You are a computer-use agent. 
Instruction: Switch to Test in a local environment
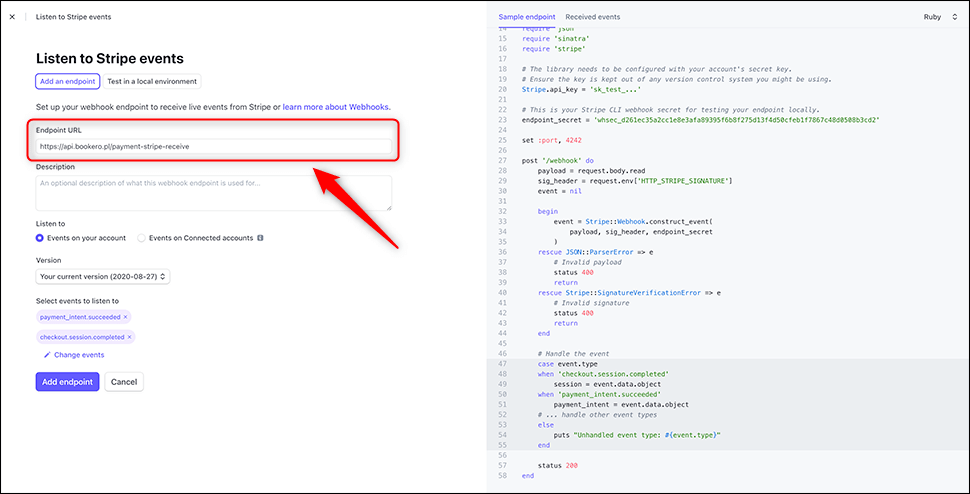(152, 81)
